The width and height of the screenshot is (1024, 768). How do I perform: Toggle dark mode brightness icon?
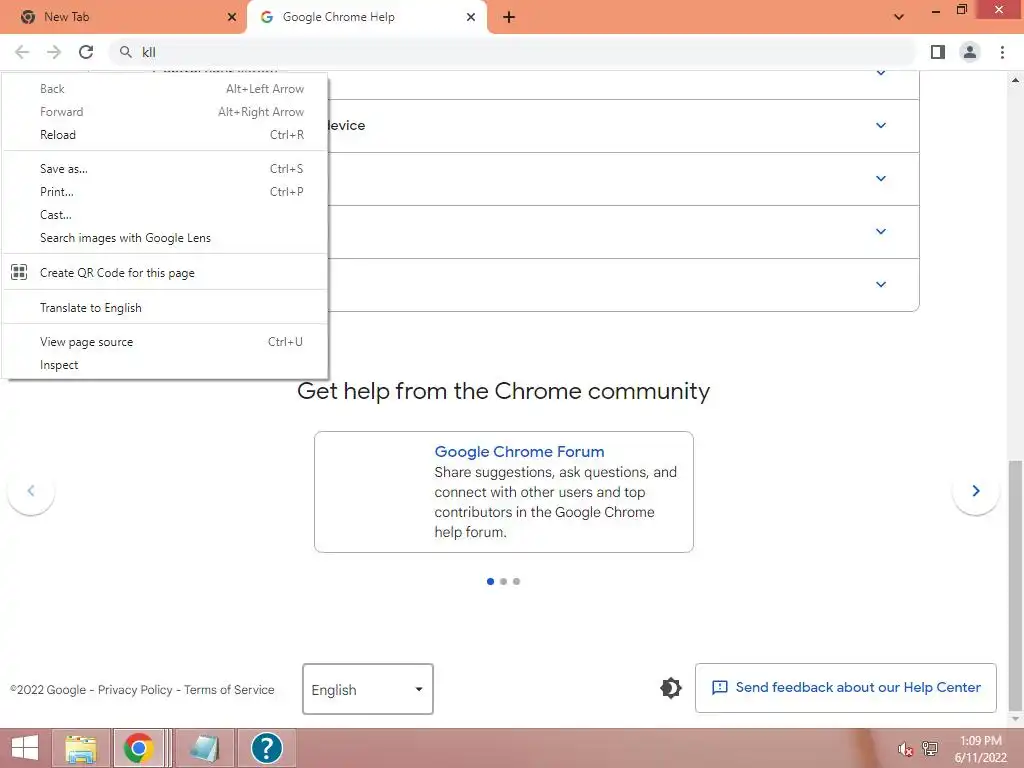[x=671, y=688]
